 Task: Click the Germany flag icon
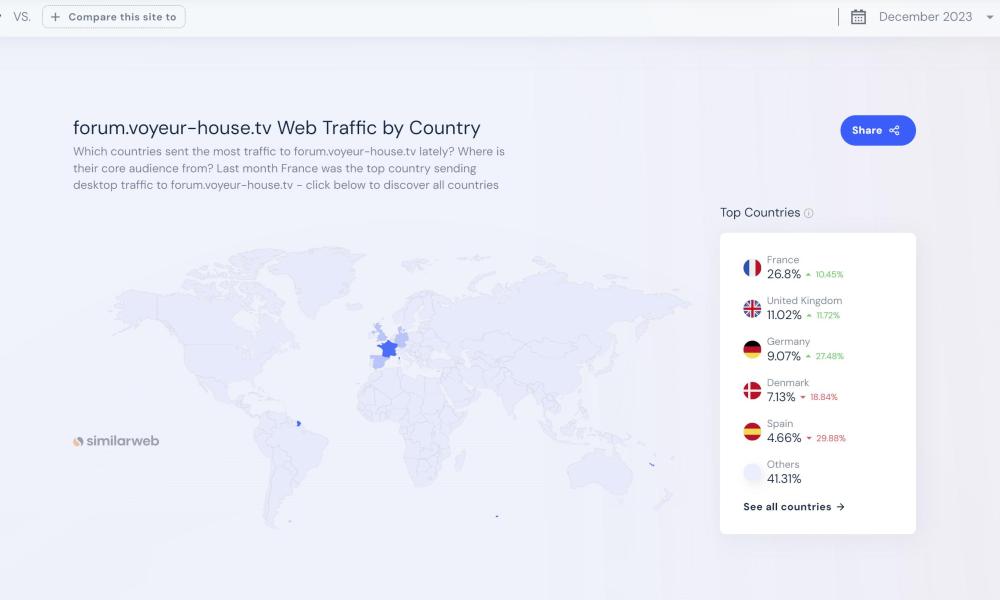tap(752, 350)
